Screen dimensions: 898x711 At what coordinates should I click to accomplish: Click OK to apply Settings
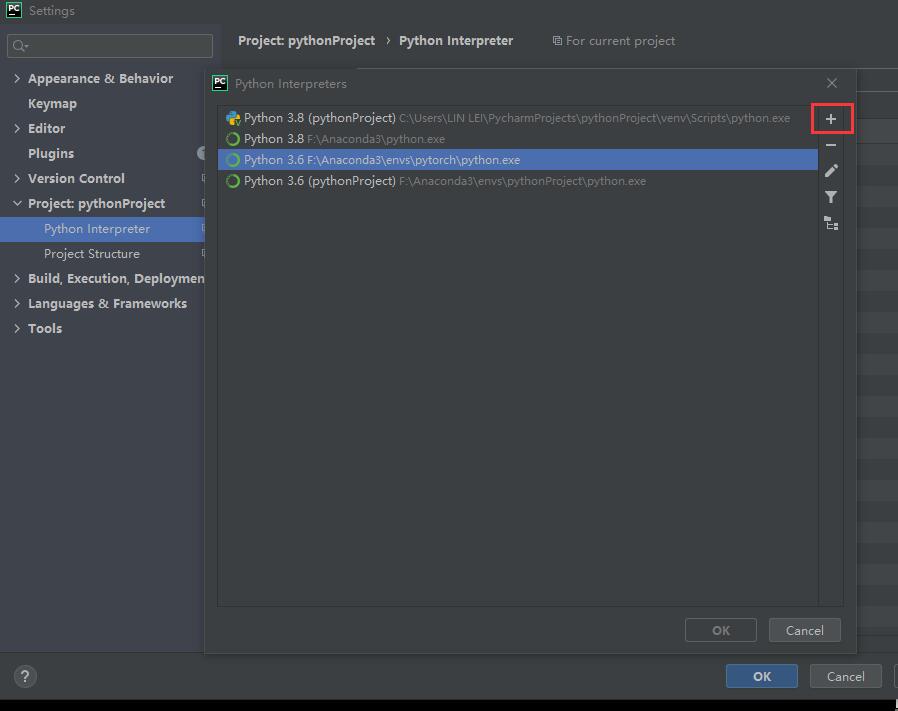pos(761,676)
